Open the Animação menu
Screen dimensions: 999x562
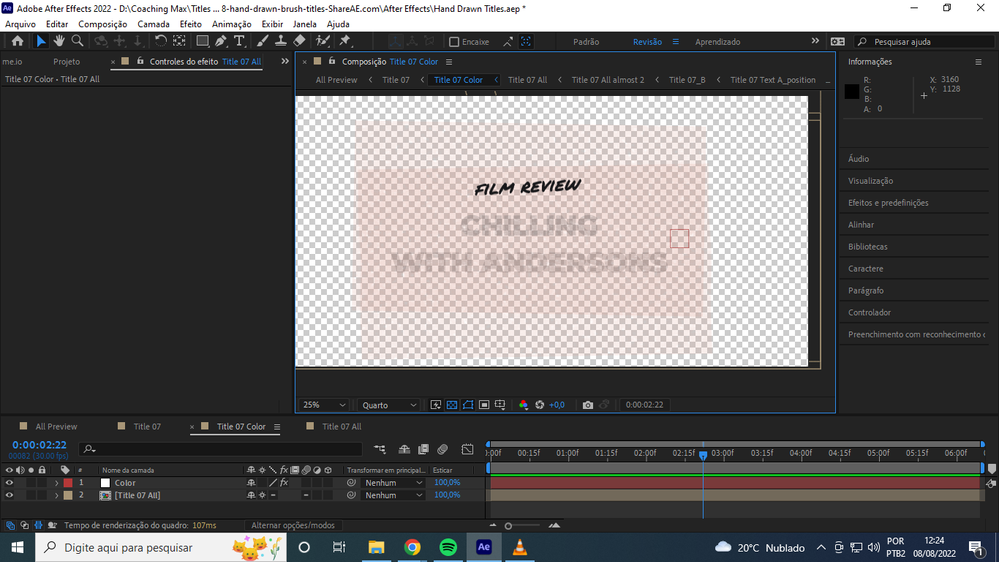tap(231, 24)
